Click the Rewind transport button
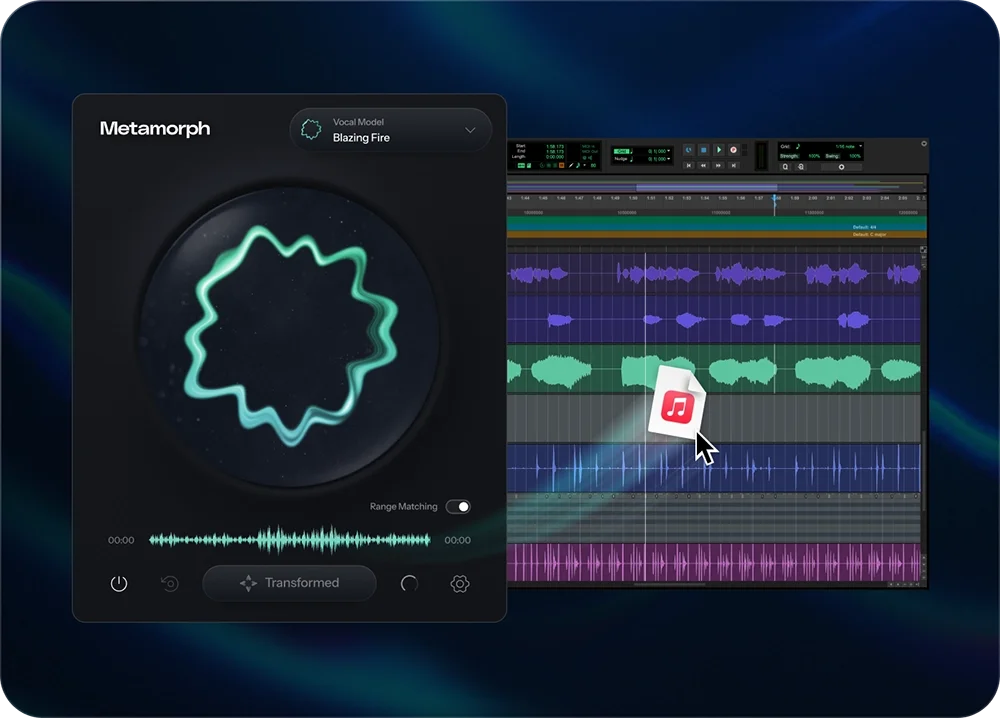The width and height of the screenshot is (1000, 718). [x=703, y=165]
